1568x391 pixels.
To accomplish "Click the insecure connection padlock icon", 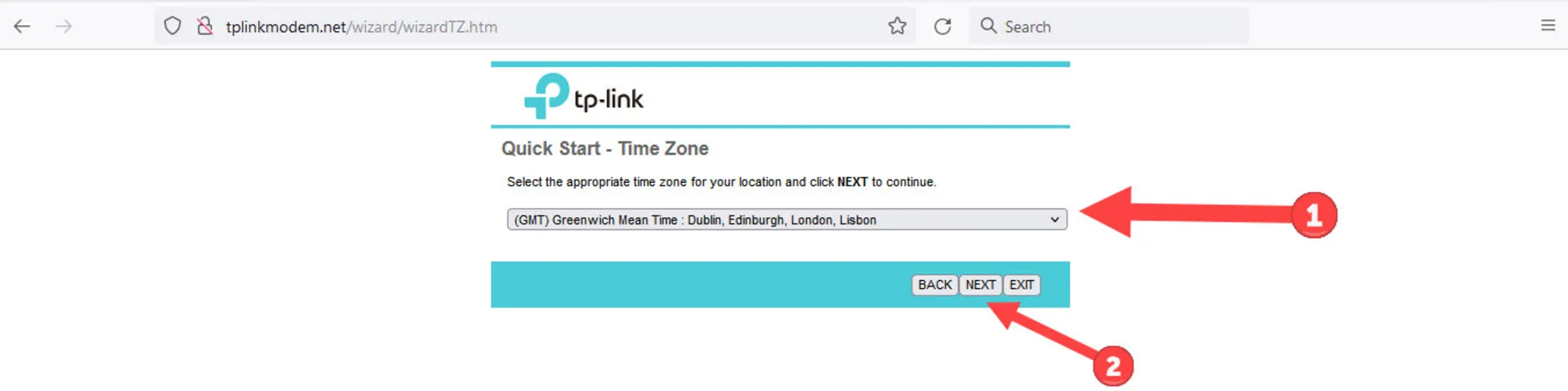I will 204,26.
